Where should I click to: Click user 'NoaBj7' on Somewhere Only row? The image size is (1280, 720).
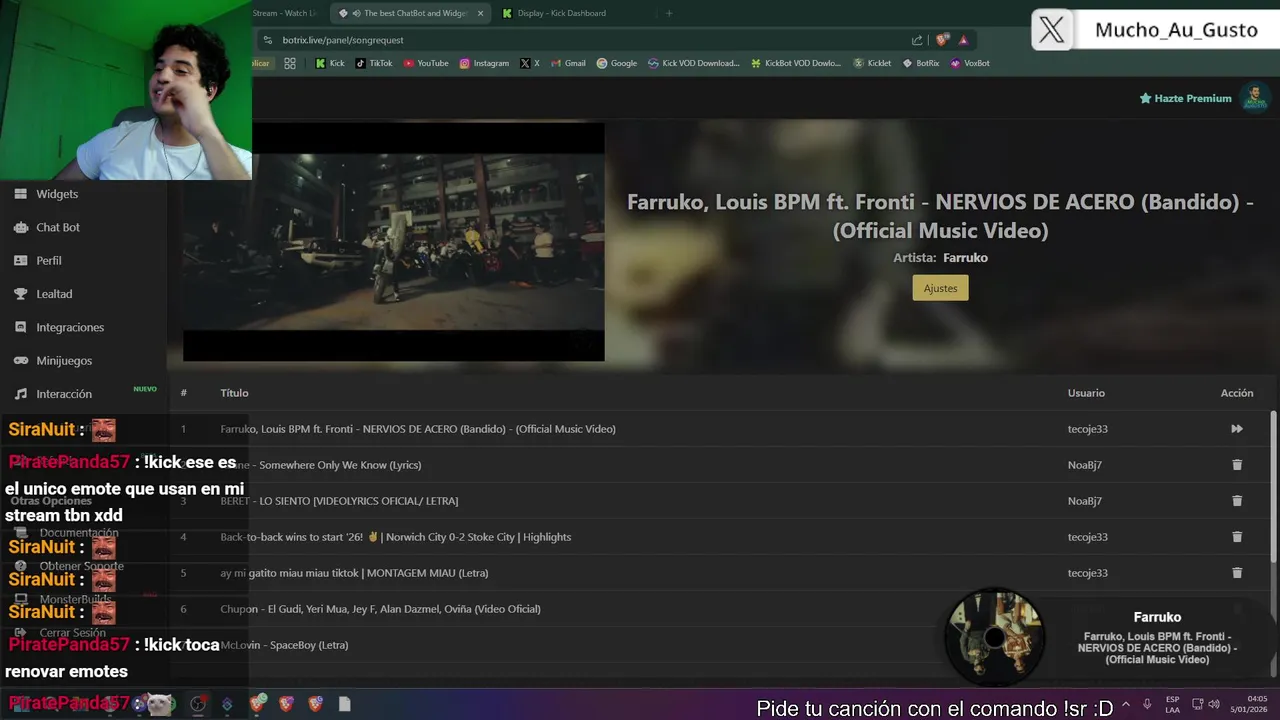coord(1084,465)
